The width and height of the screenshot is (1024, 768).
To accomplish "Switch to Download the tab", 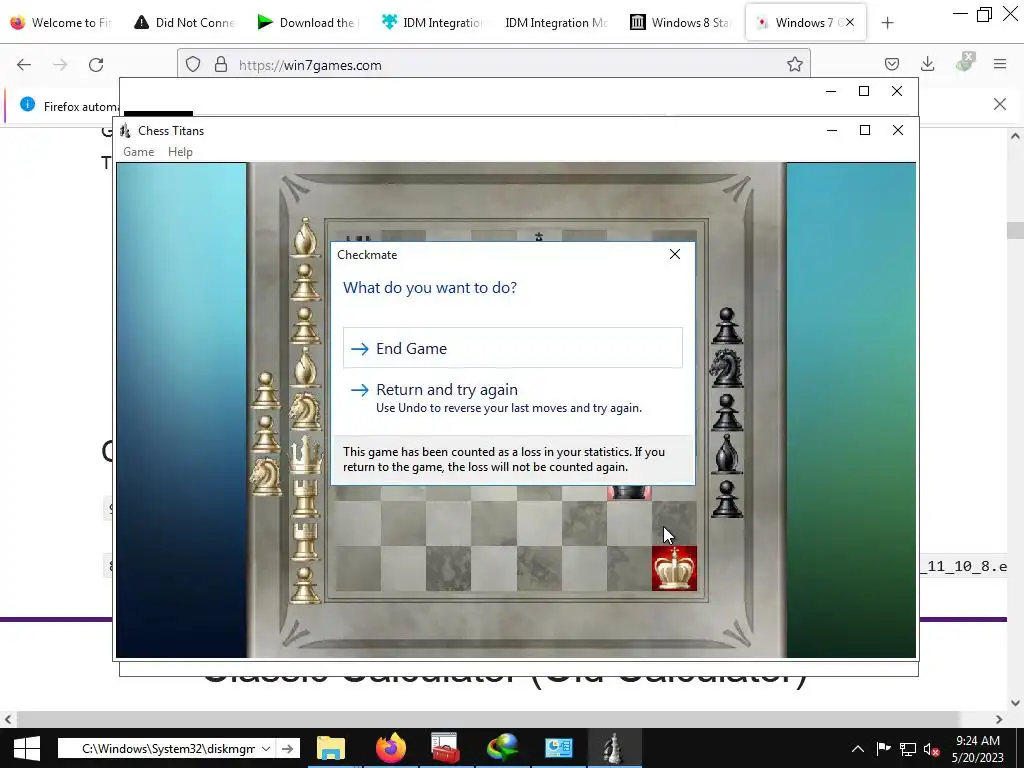I will click(307, 22).
